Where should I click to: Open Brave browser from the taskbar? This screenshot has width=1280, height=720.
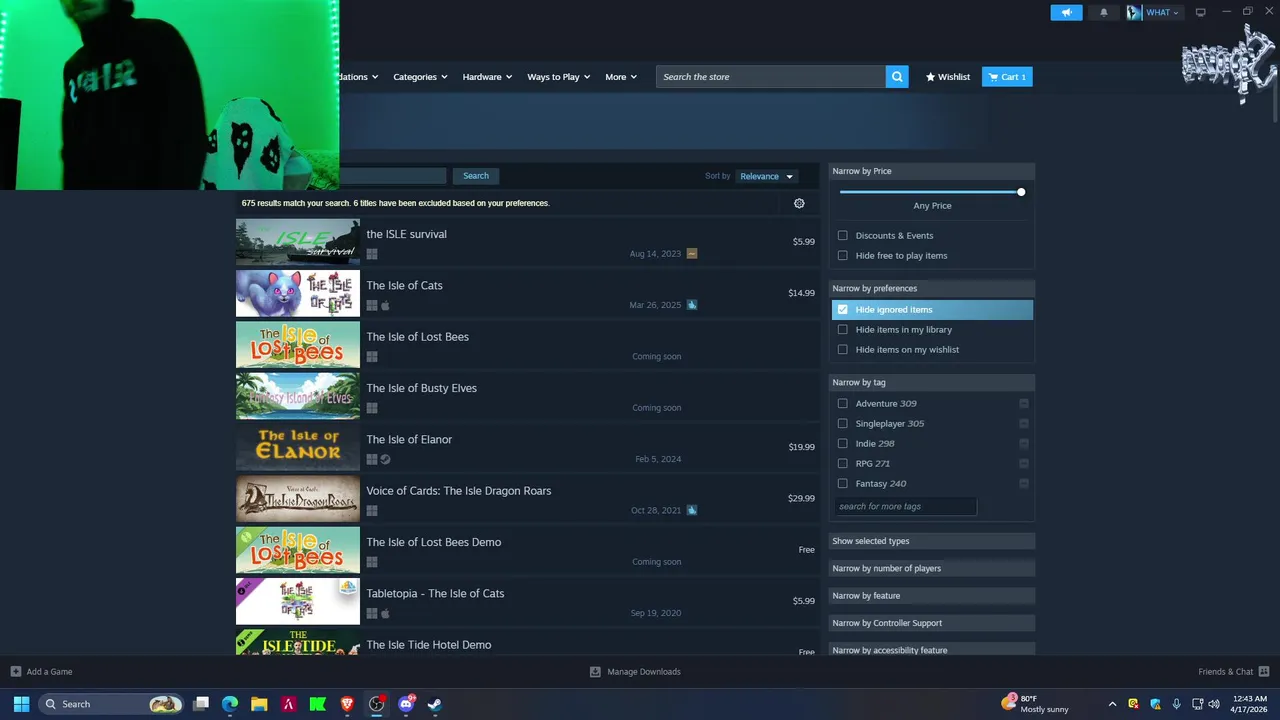tap(347, 704)
